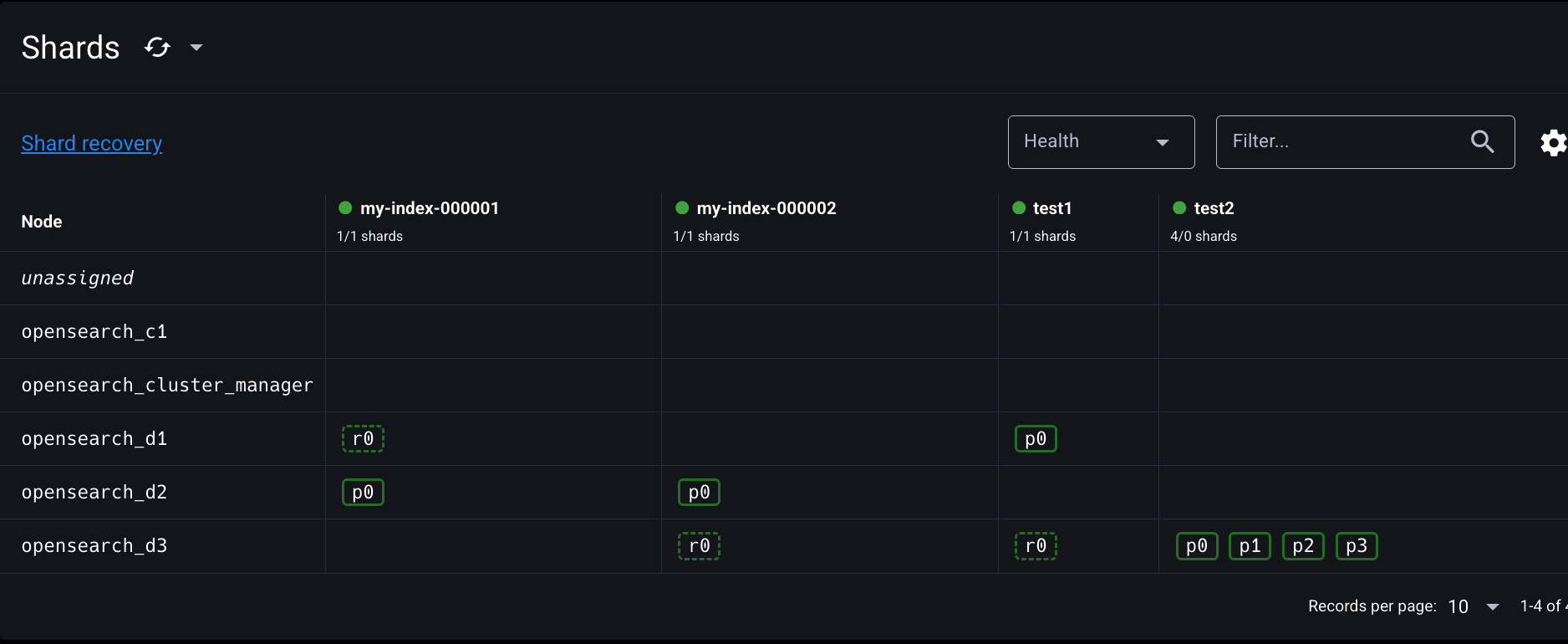Image resolution: width=1568 pixels, height=644 pixels.
Task: Change records per page dropdown
Action: click(1474, 606)
